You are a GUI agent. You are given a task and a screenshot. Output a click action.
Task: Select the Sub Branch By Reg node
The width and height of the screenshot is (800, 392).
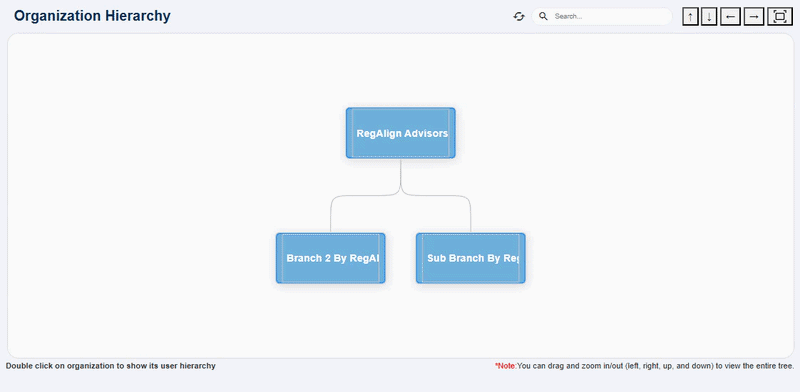[470, 258]
